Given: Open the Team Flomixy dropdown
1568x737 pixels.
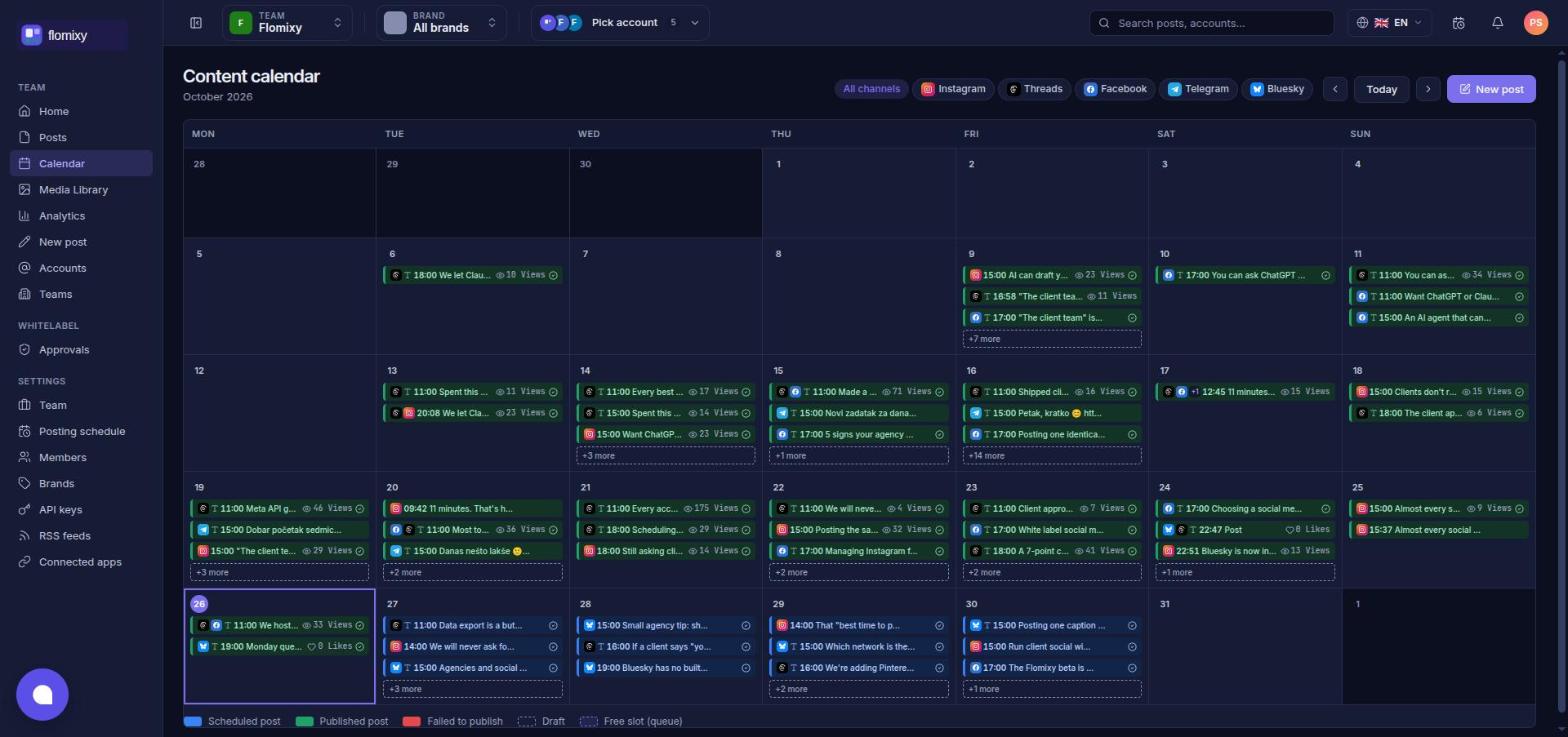Looking at the screenshot, I should click(x=287, y=23).
